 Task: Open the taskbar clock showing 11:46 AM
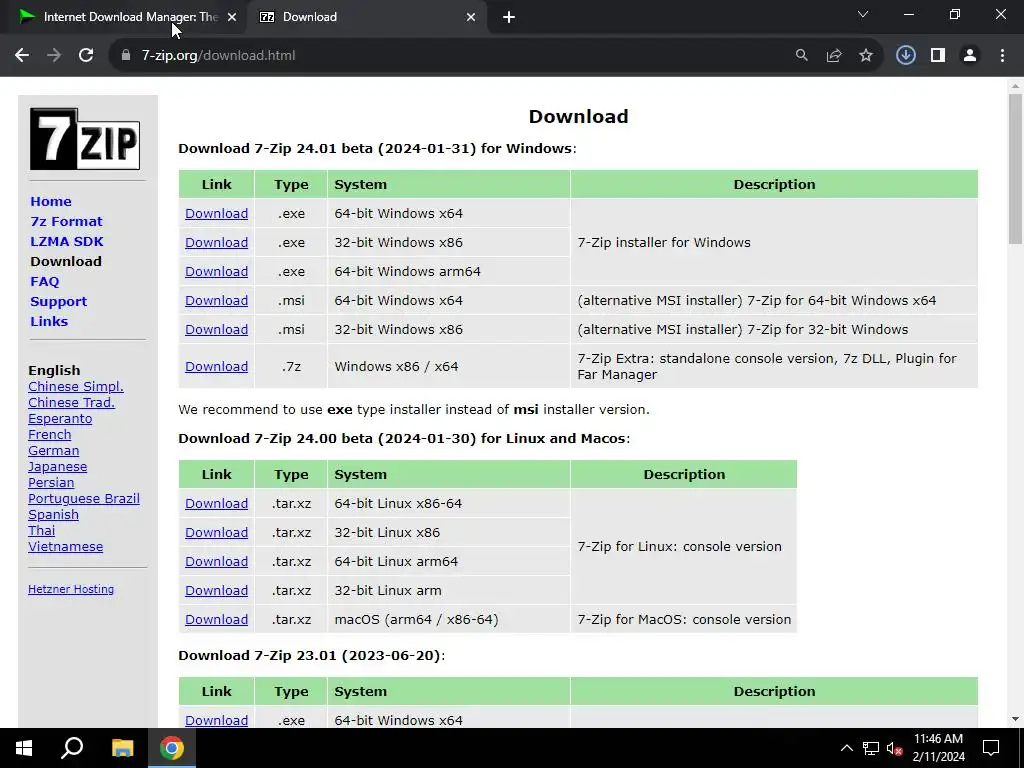[938, 748]
